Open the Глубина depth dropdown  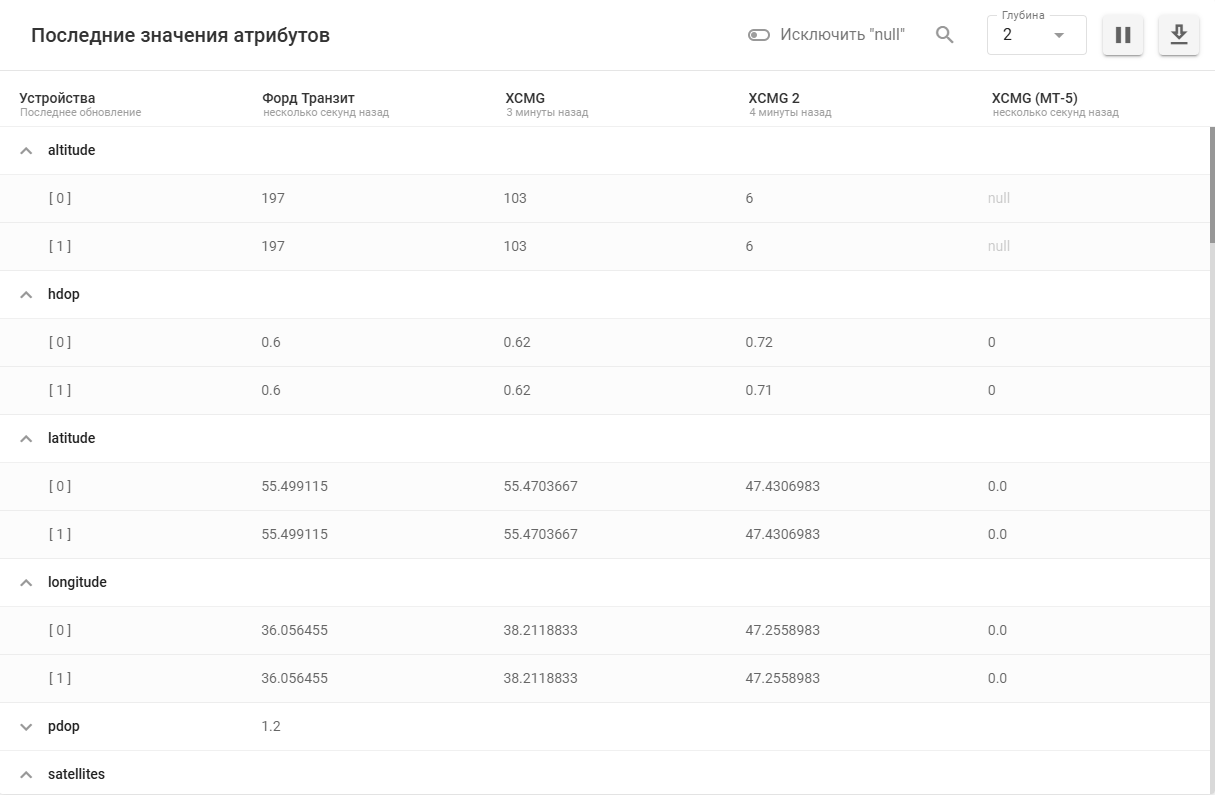[x=1036, y=35]
